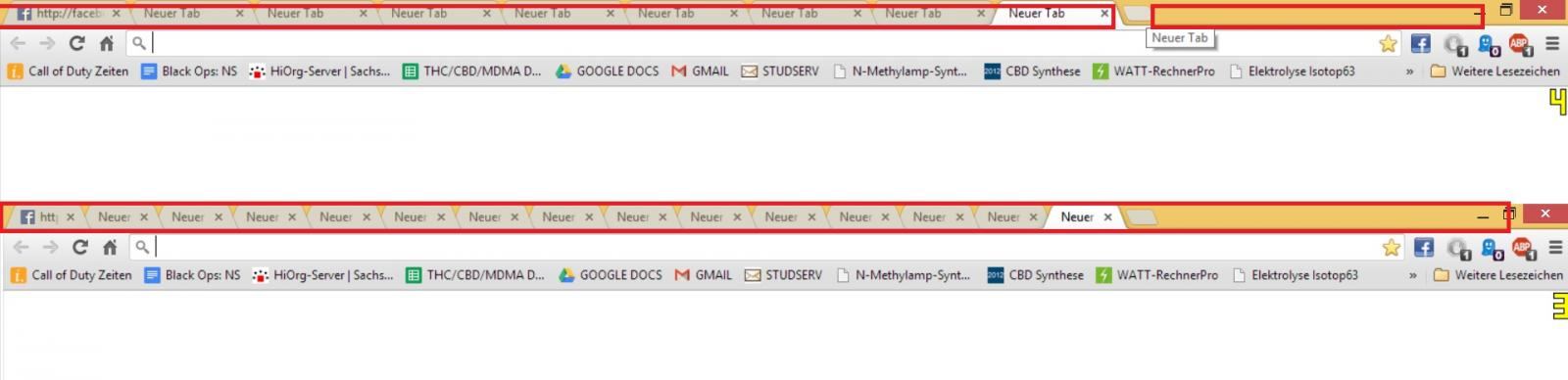Click Forward arrow in lower Chrome window
The width and height of the screenshot is (1568, 380).
tap(50, 247)
